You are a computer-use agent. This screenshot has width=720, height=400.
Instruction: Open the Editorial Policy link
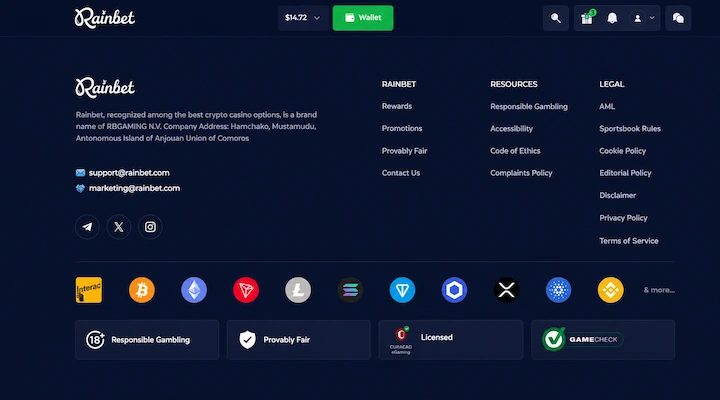625,173
